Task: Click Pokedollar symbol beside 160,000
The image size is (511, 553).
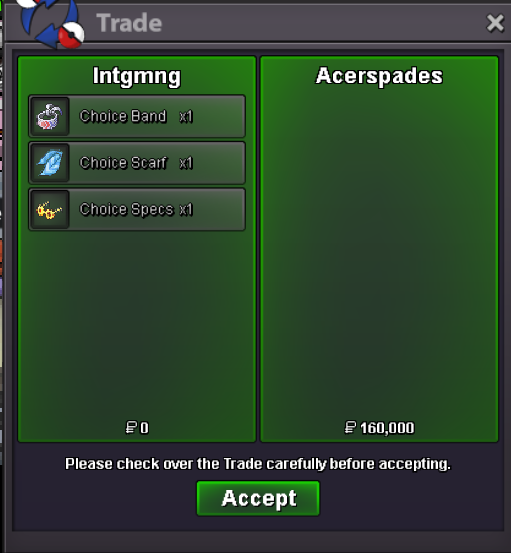Action: [350, 427]
